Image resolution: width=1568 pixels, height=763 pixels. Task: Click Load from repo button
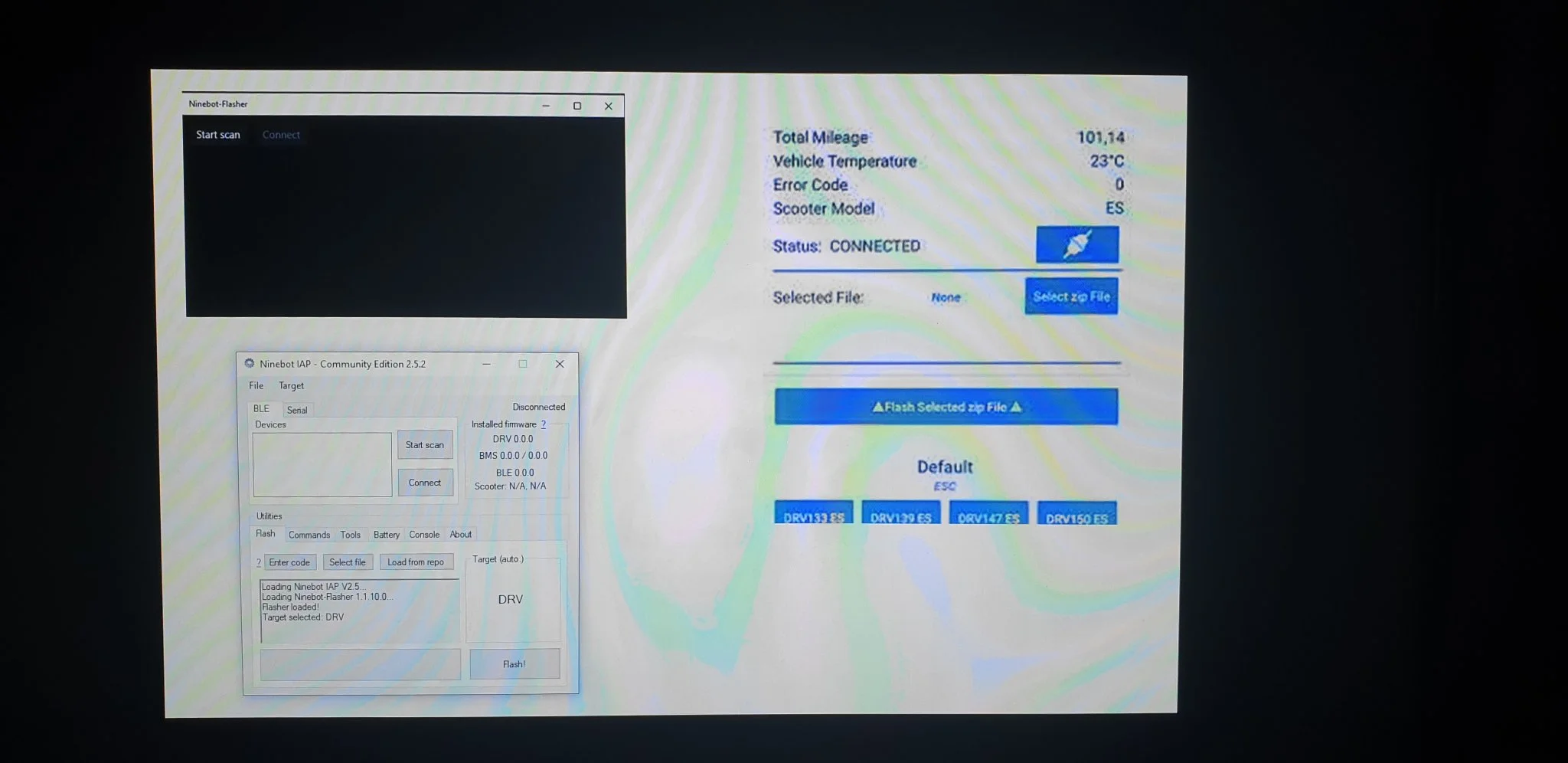pyautogui.click(x=416, y=562)
